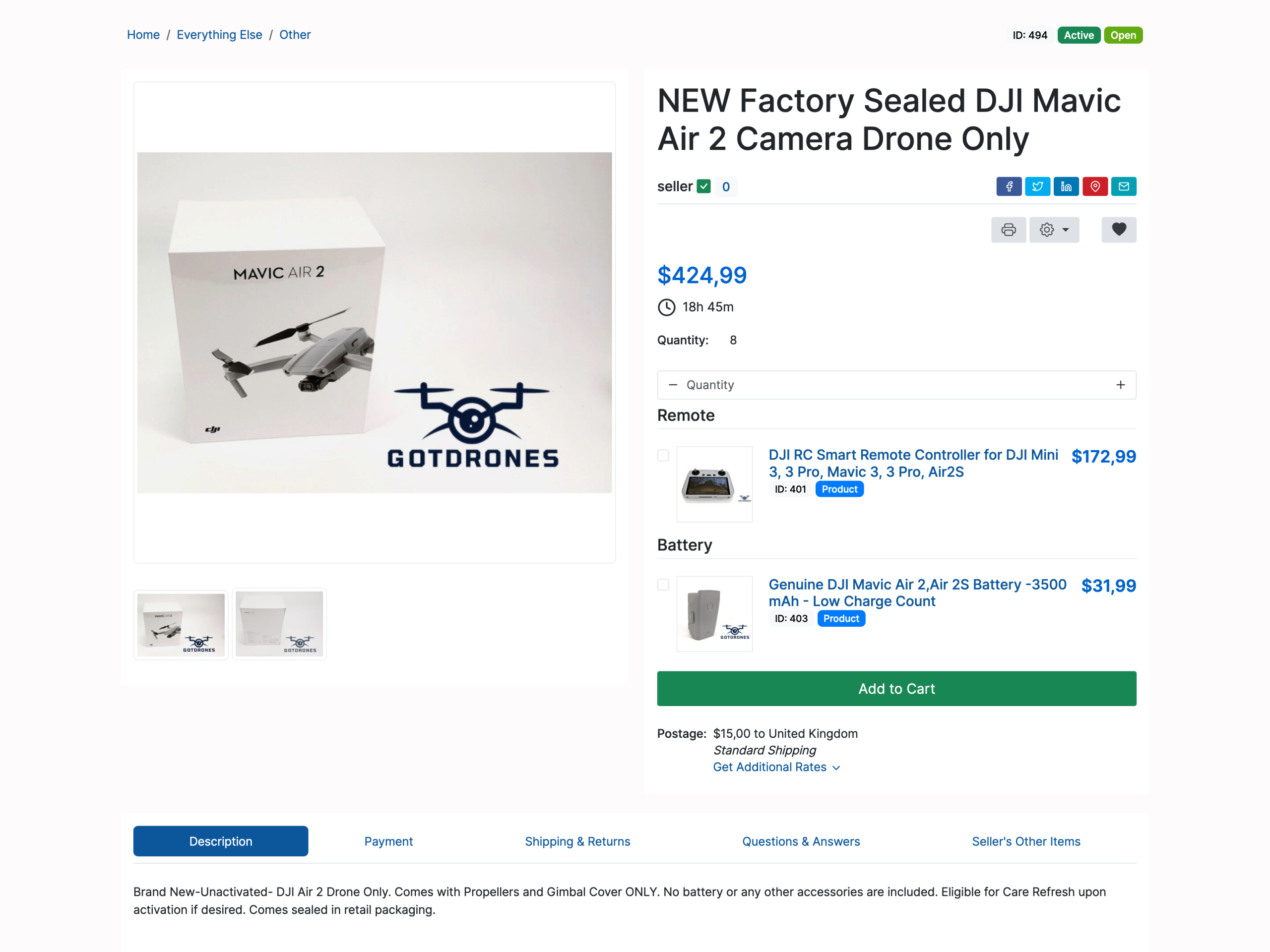
Task: Click the Add to Cart button
Action: pos(896,689)
